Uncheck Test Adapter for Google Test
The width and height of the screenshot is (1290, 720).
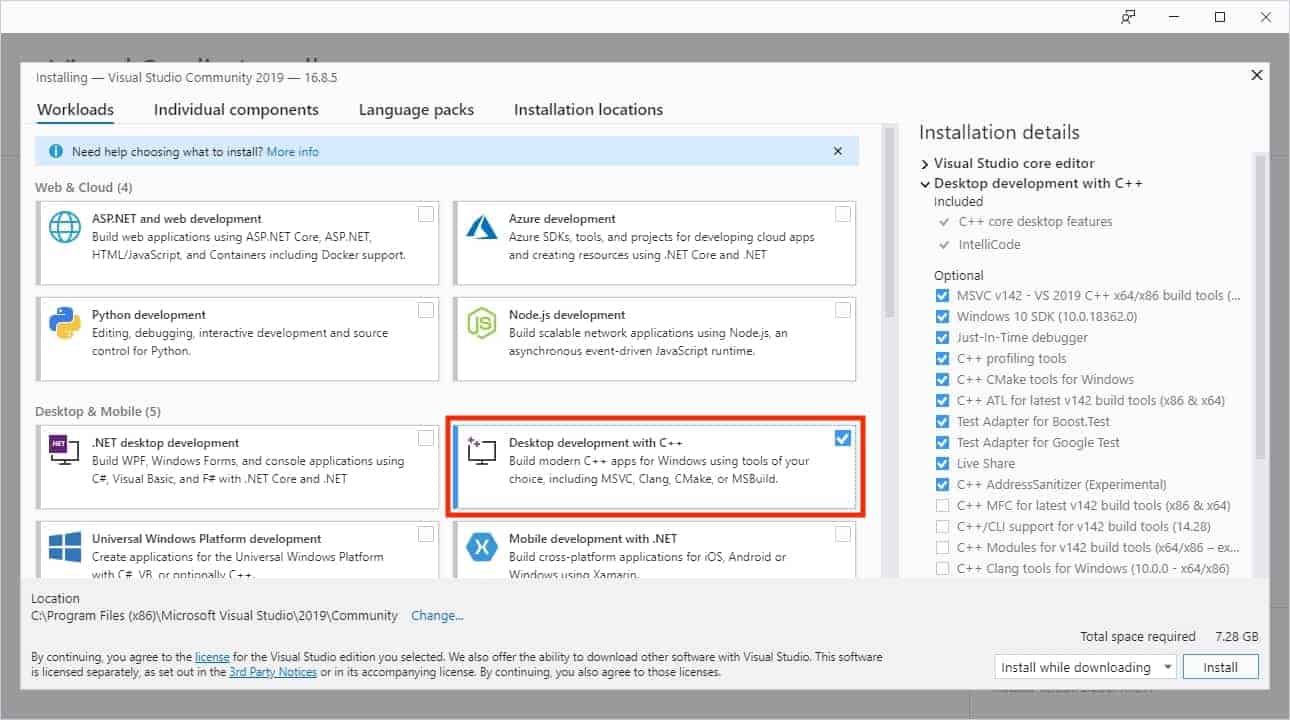click(942, 443)
